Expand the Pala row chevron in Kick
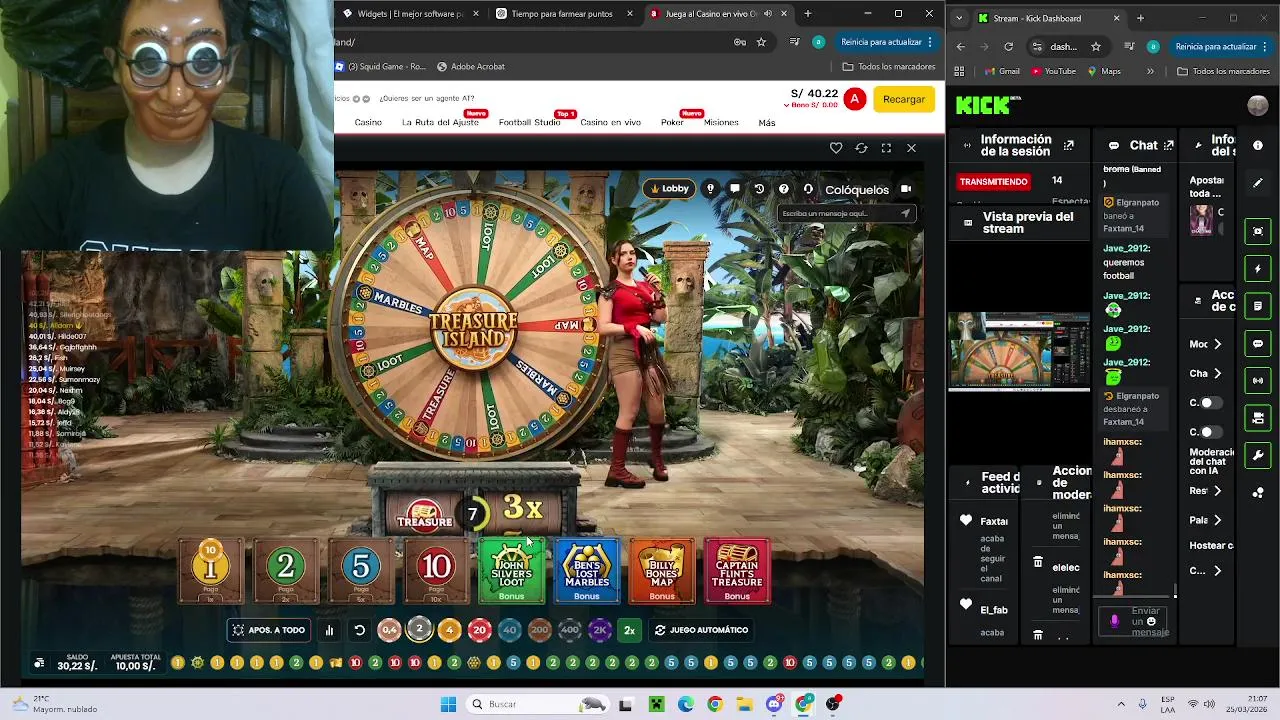Screen dimensions: 1280x720 click(1217, 520)
